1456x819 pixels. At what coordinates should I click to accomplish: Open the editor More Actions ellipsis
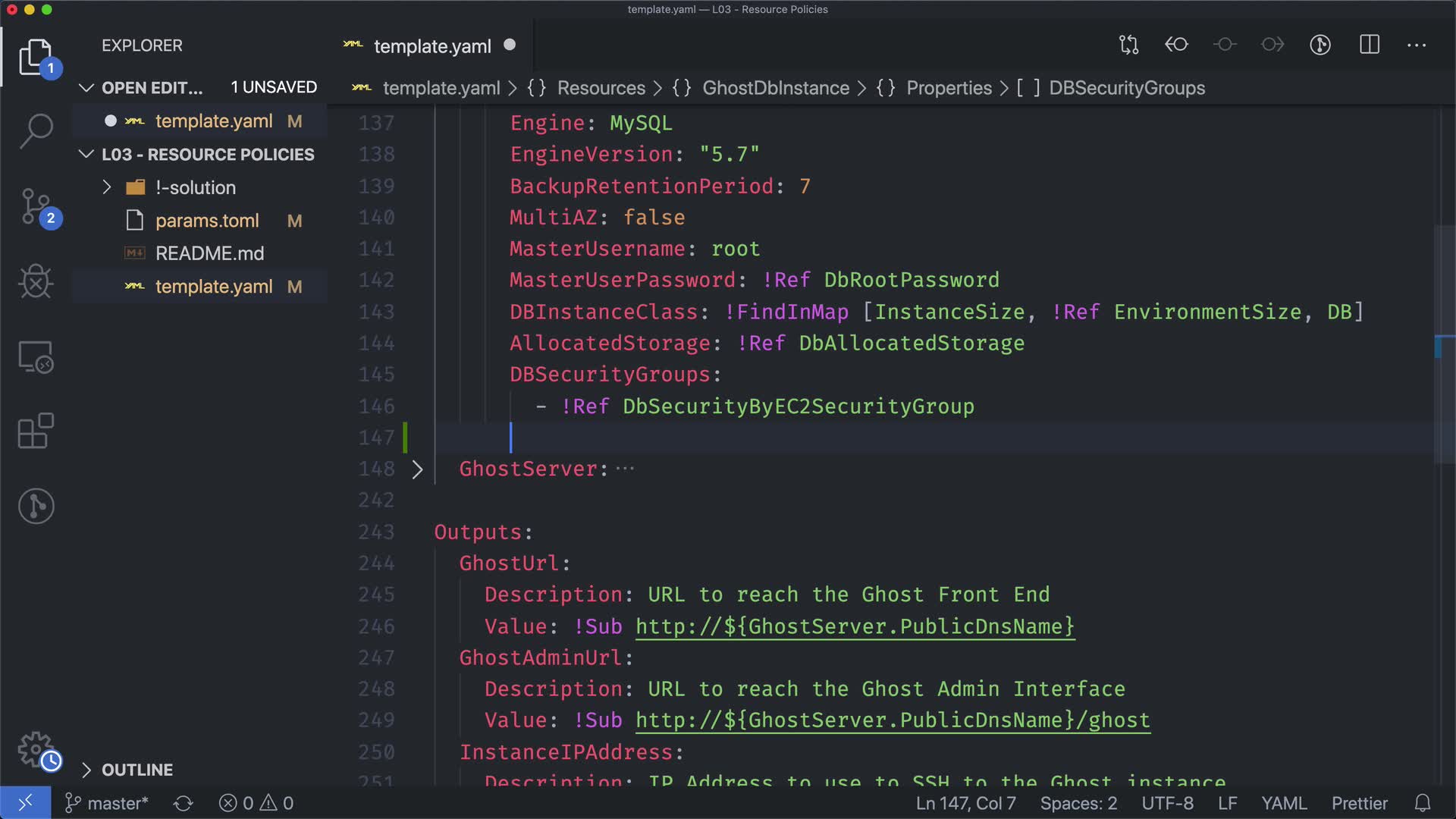[1417, 45]
